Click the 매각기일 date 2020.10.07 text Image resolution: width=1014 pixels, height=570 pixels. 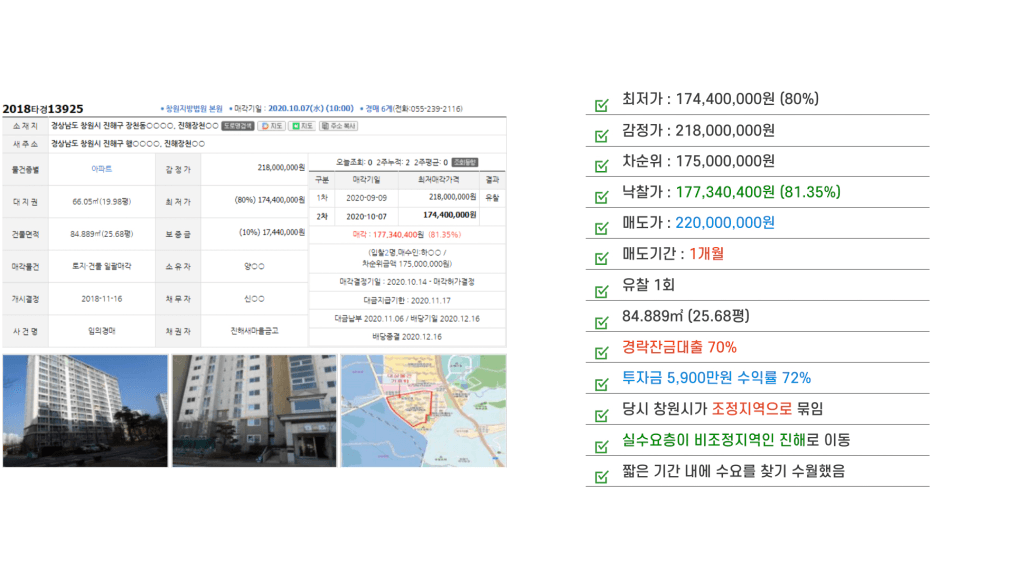pos(297,108)
